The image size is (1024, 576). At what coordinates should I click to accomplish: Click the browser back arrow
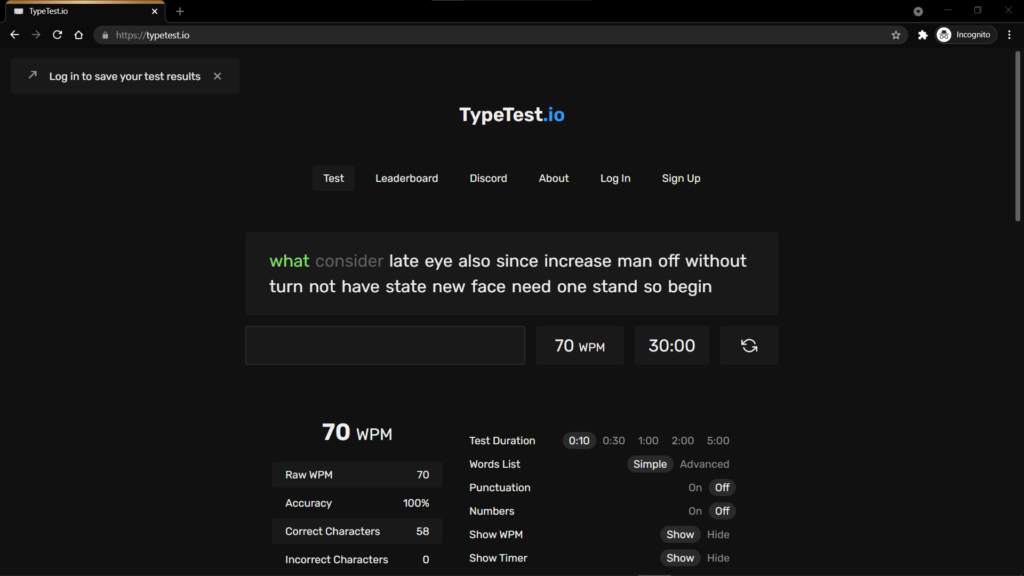coord(14,35)
